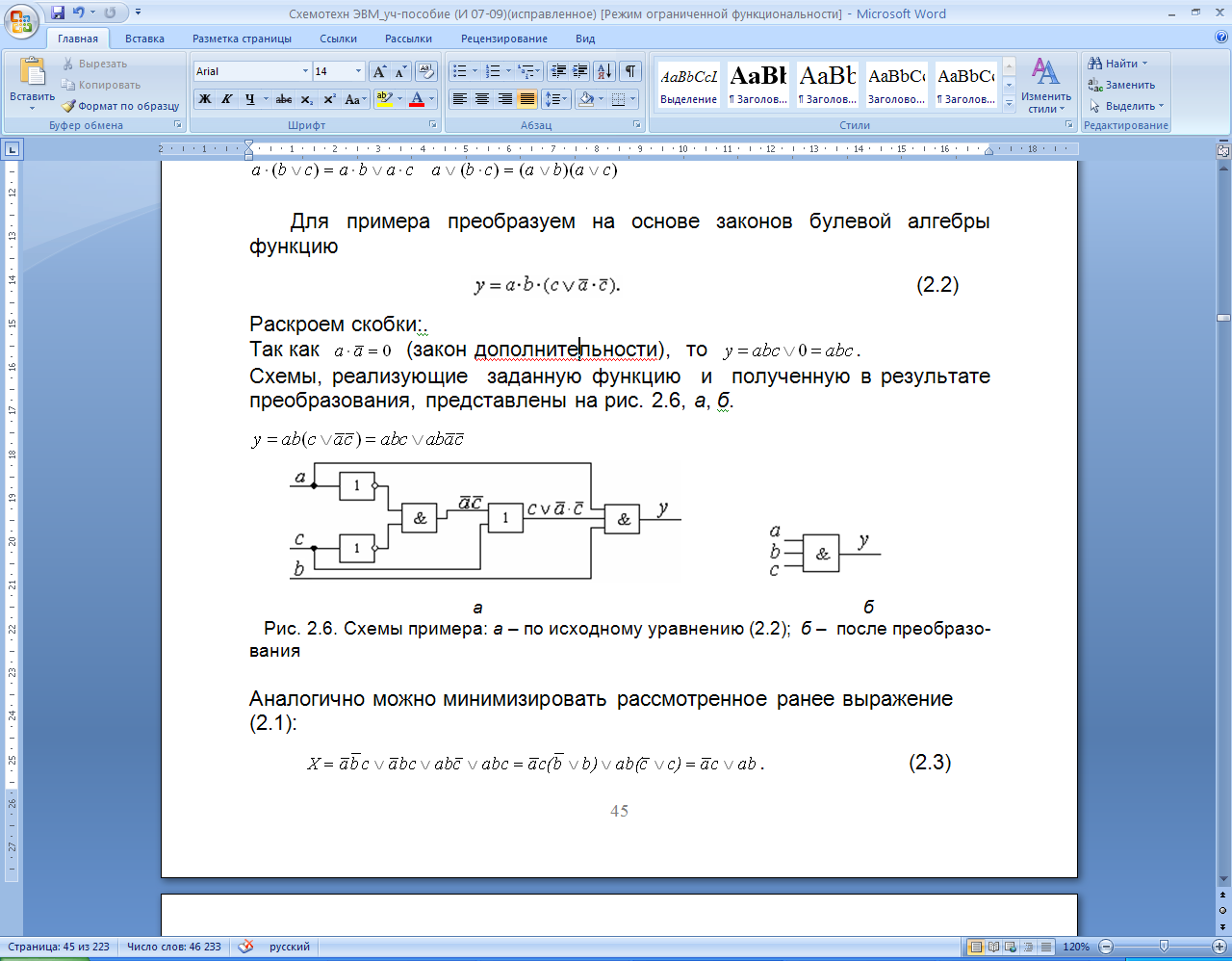
Task: Click Format Painter (Формат по образцу)
Action: [x=120, y=106]
